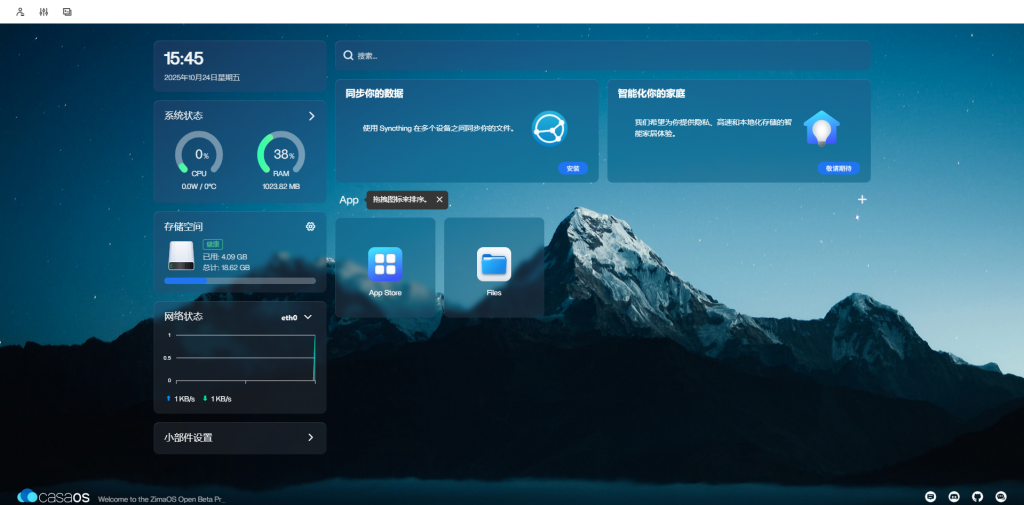Click the plus icon to add an app
This screenshot has height=505, width=1024.
tap(862, 200)
